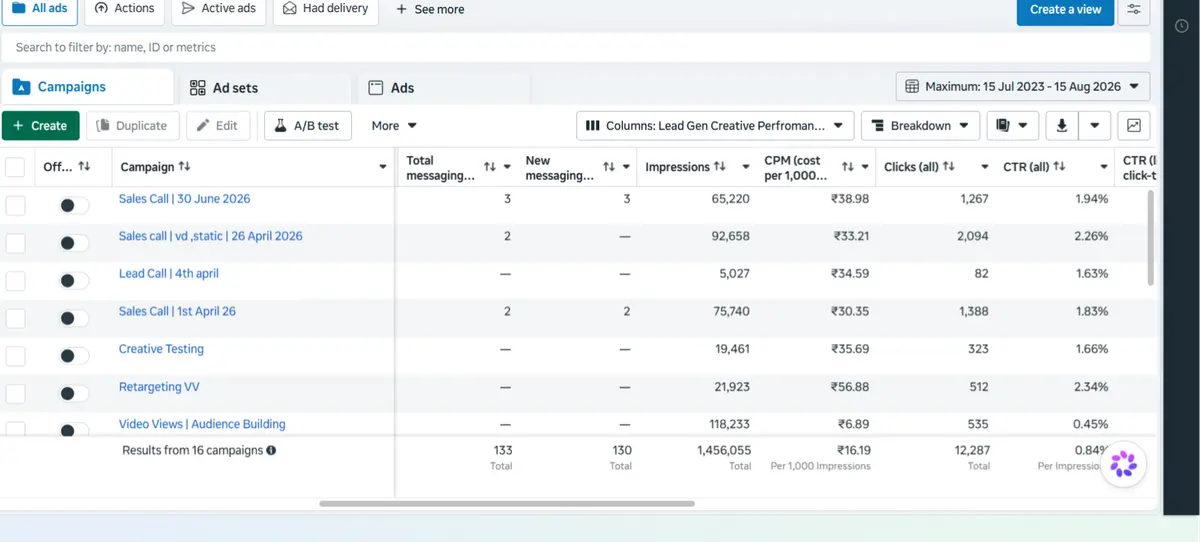This screenshot has height=542, width=1200.
Task: Sort Total messaging column arrows
Action: [x=490, y=167]
